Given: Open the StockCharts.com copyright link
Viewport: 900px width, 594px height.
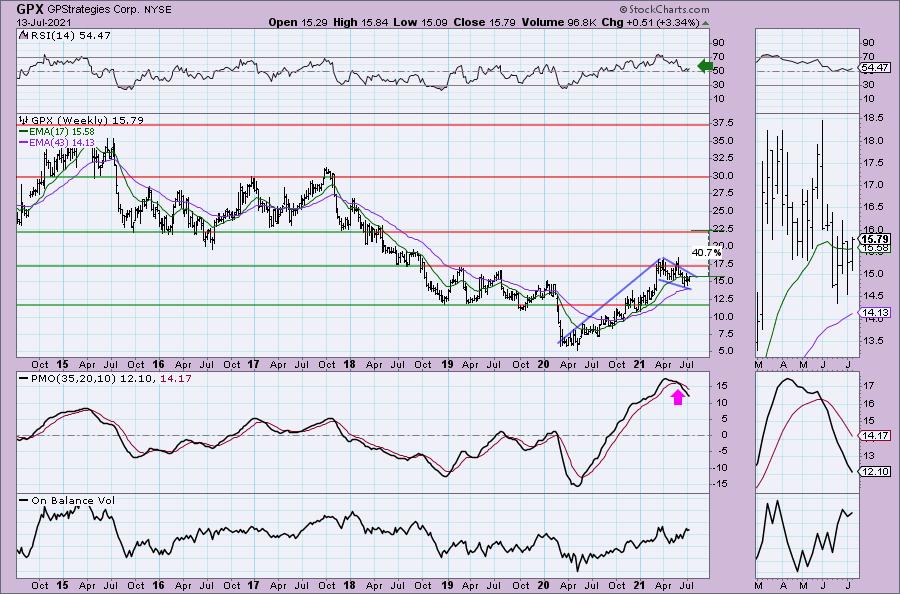Looking at the screenshot, I should (664, 9).
